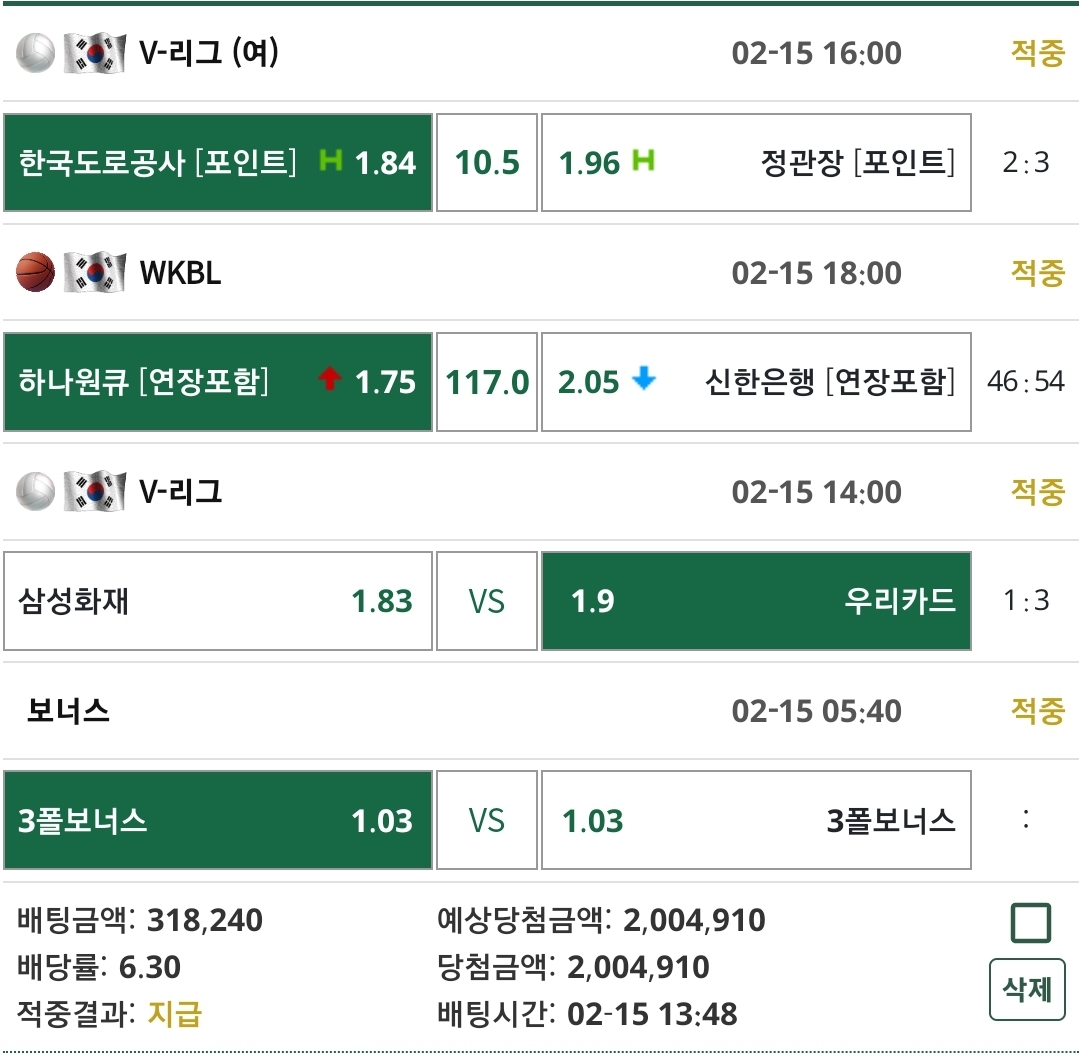Select the 정관장 [포인트] 1.96 option
The height and width of the screenshot is (1064, 1080).
pos(756,162)
